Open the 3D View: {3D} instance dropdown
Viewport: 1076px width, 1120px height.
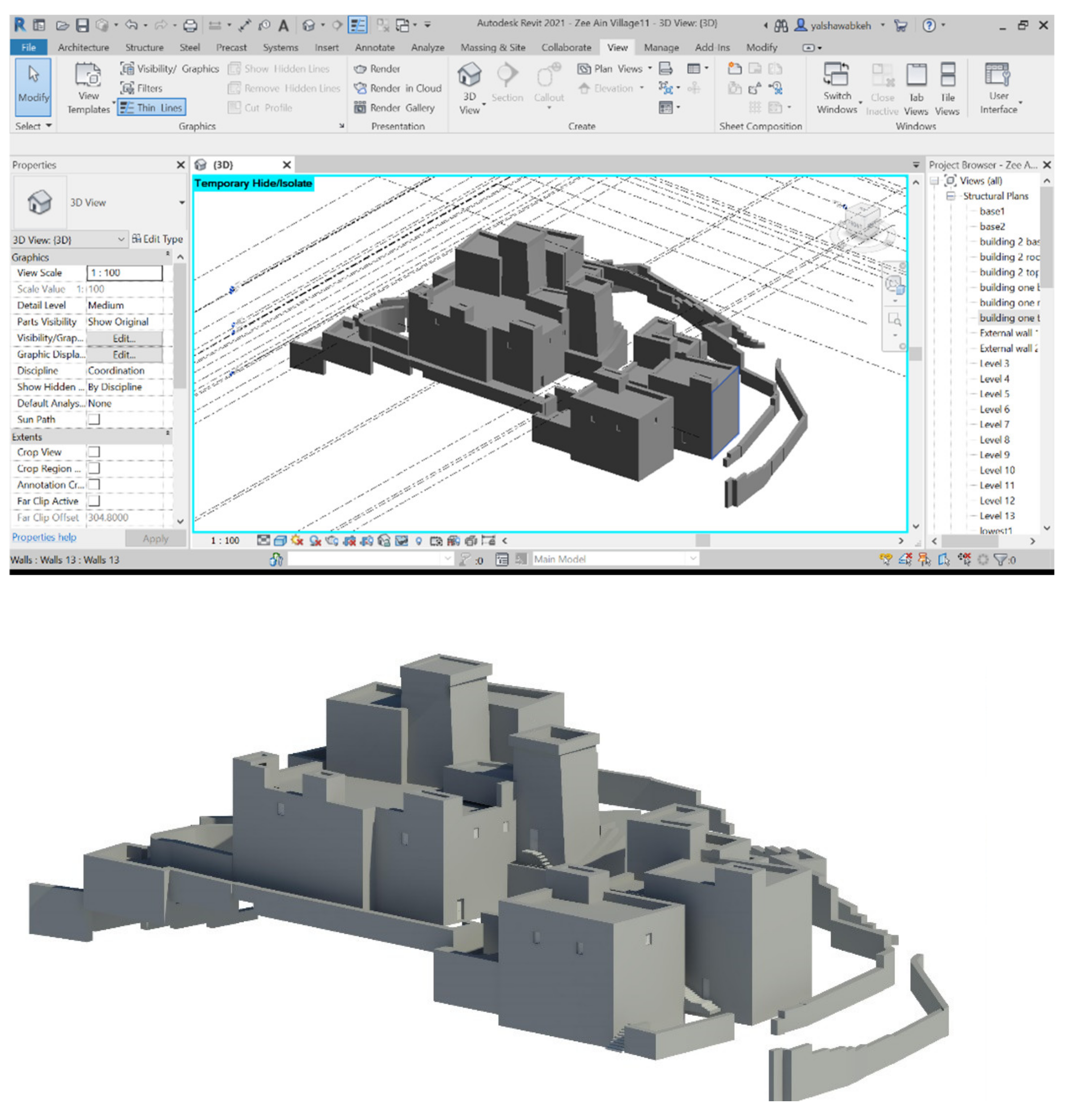[x=121, y=239]
